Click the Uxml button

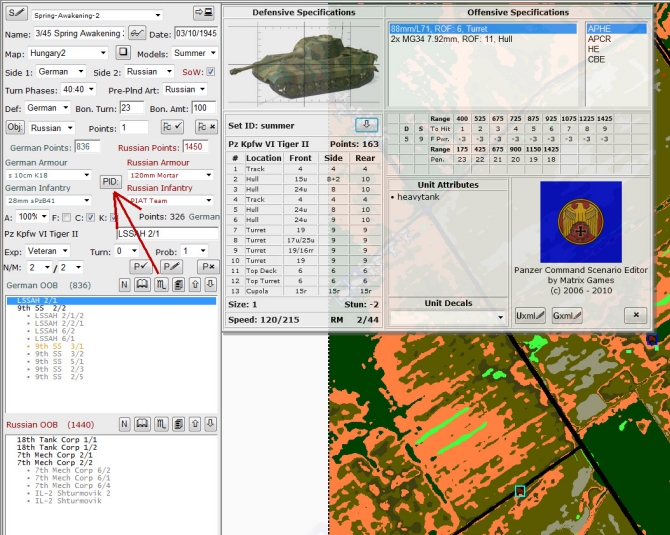pyautogui.click(x=530, y=315)
